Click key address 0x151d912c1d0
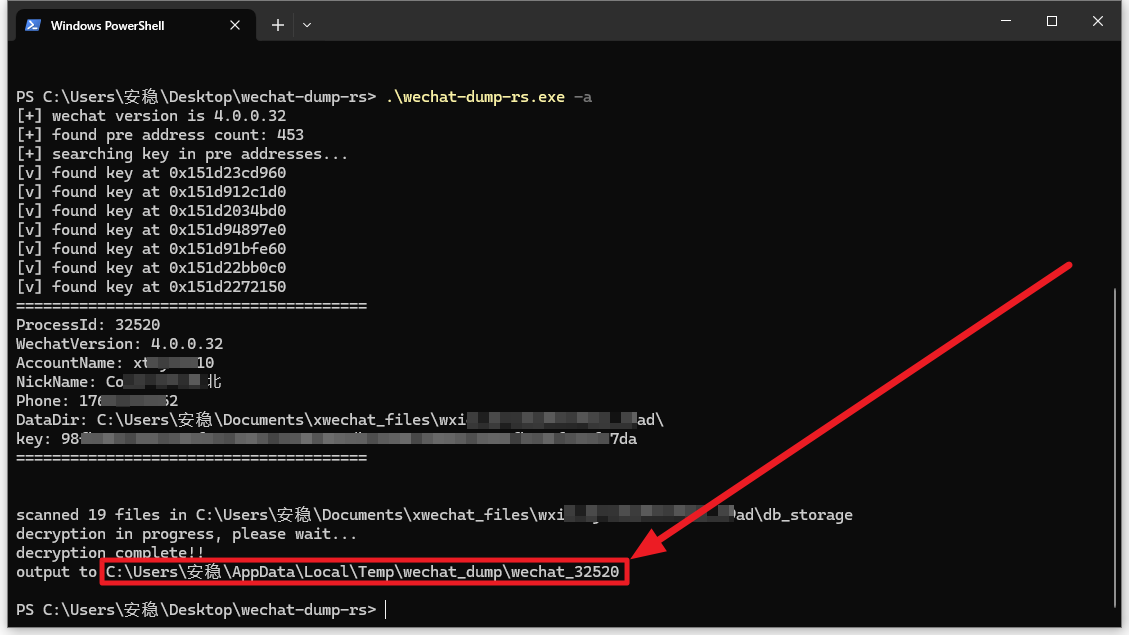The width and height of the screenshot is (1129, 635). [228, 192]
